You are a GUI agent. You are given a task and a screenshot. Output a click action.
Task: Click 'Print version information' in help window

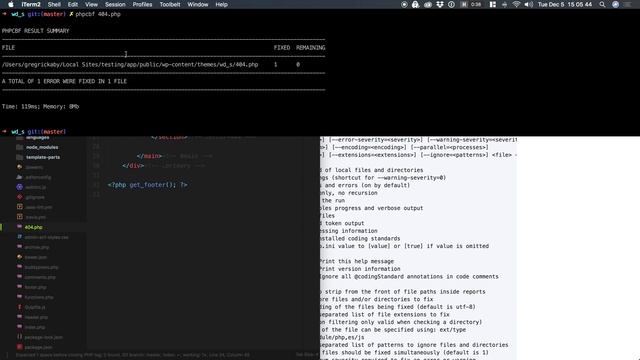(x=360, y=269)
